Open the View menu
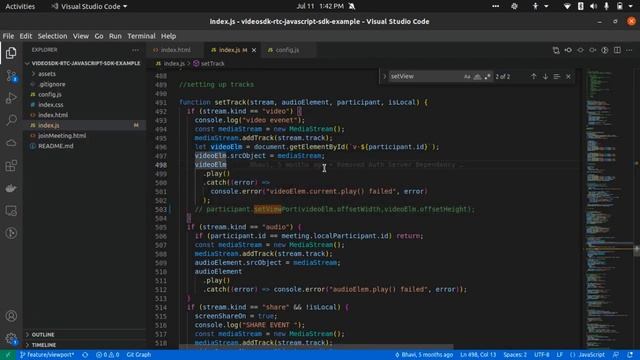This screenshot has height=360, width=640. pyautogui.click(x=81, y=36)
